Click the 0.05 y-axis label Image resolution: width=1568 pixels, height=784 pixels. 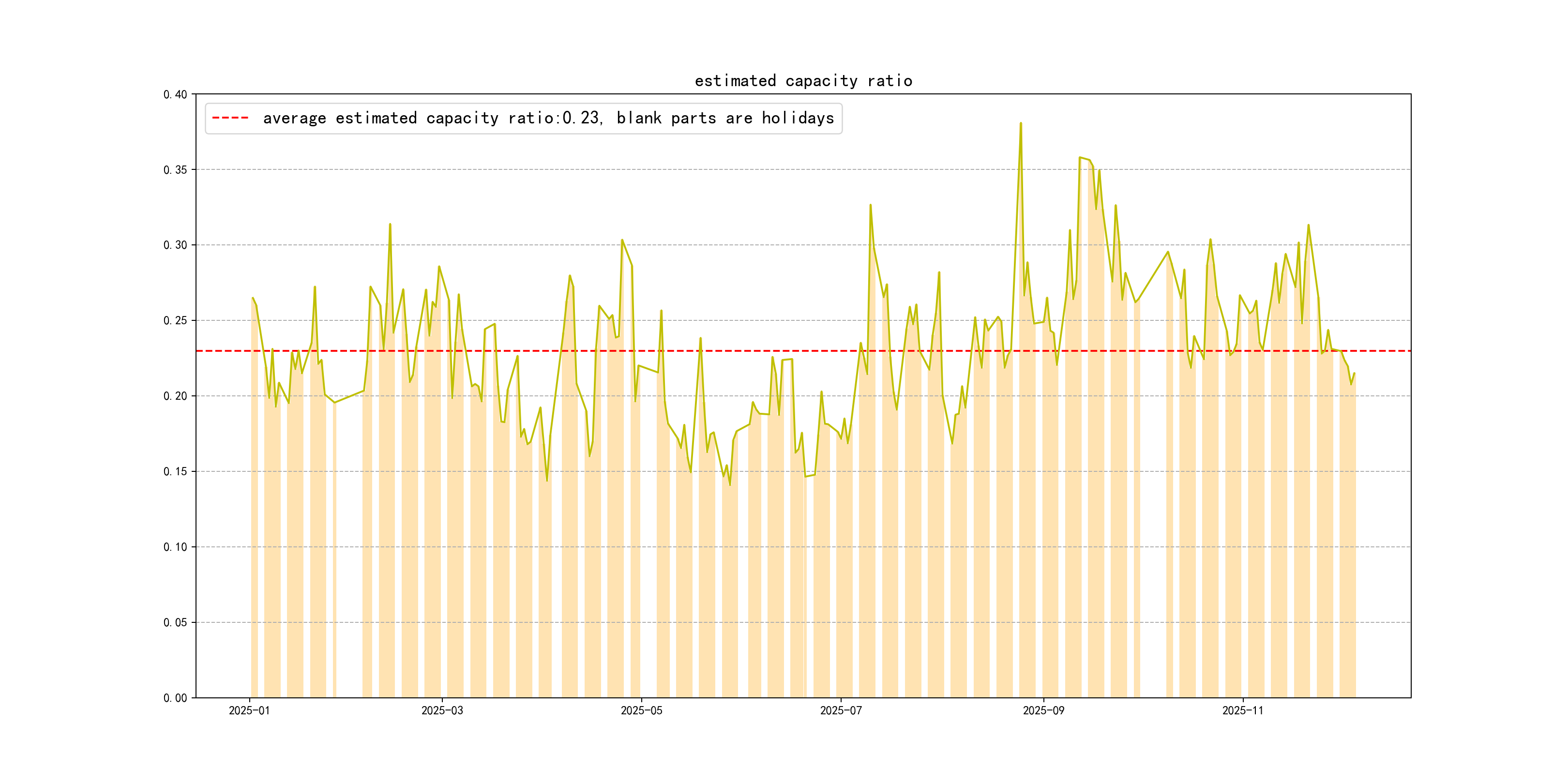pyautogui.click(x=175, y=623)
